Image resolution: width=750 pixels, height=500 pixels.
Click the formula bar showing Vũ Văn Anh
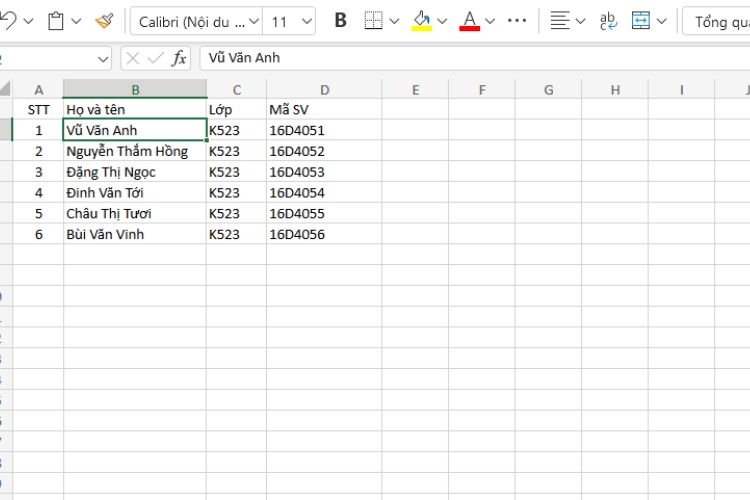(474, 58)
